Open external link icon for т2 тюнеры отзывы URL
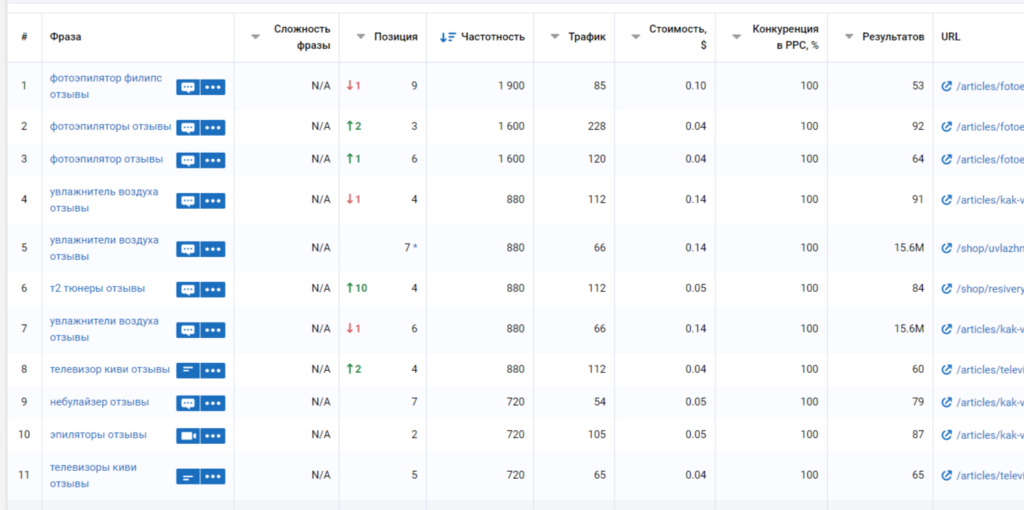 point(947,289)
